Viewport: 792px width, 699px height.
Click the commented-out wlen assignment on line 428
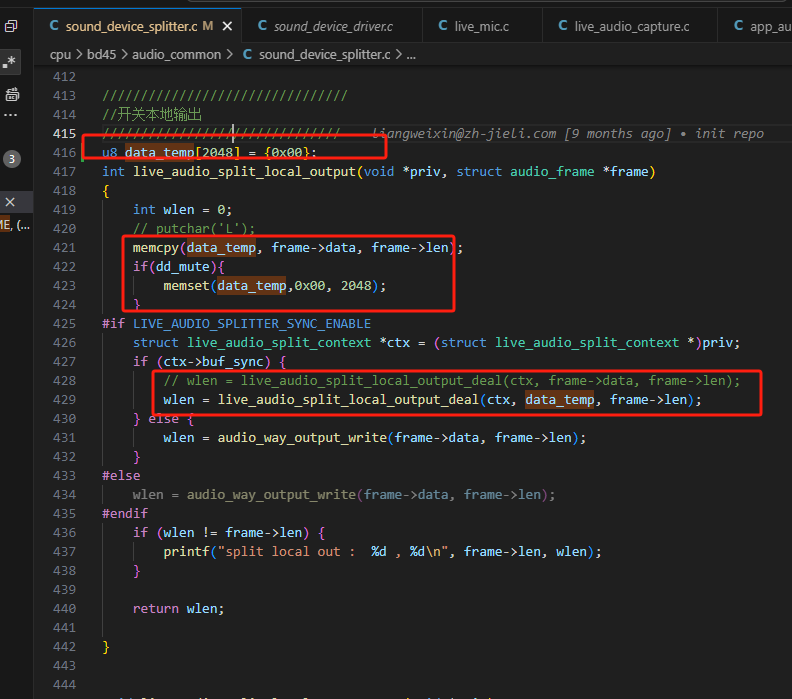click(x=452, y=381)
